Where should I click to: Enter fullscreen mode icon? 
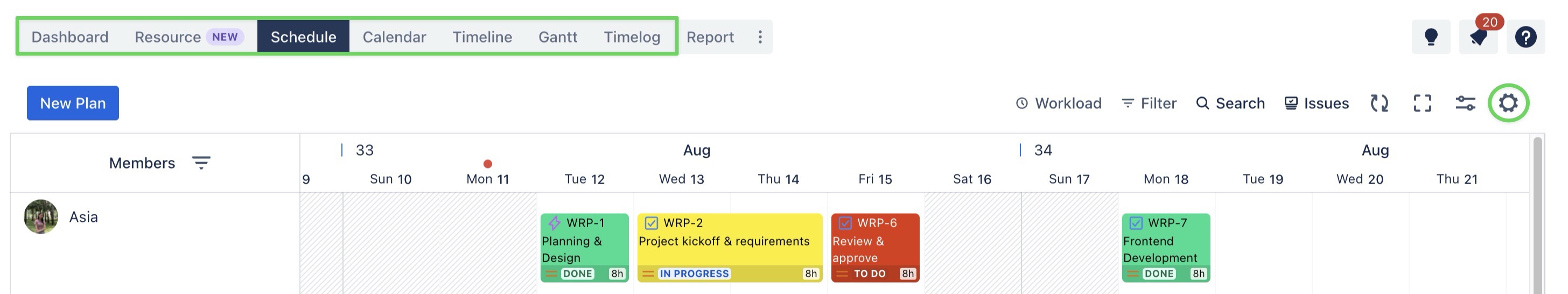tap(1422, 103)
